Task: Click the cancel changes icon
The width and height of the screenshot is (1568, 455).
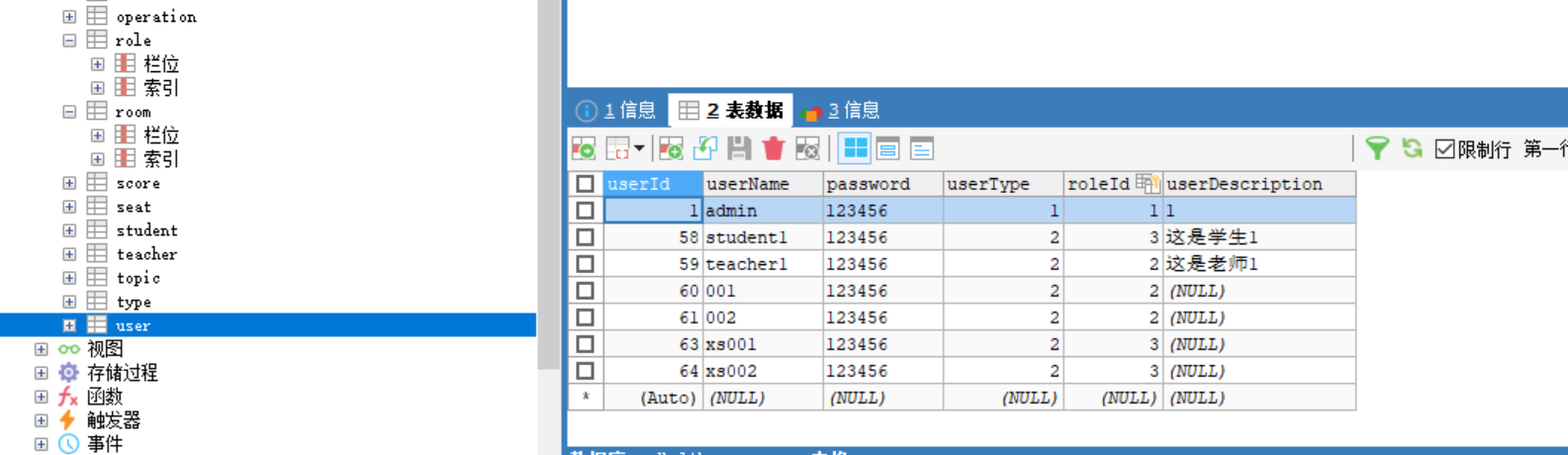Action: pos(807,148)
